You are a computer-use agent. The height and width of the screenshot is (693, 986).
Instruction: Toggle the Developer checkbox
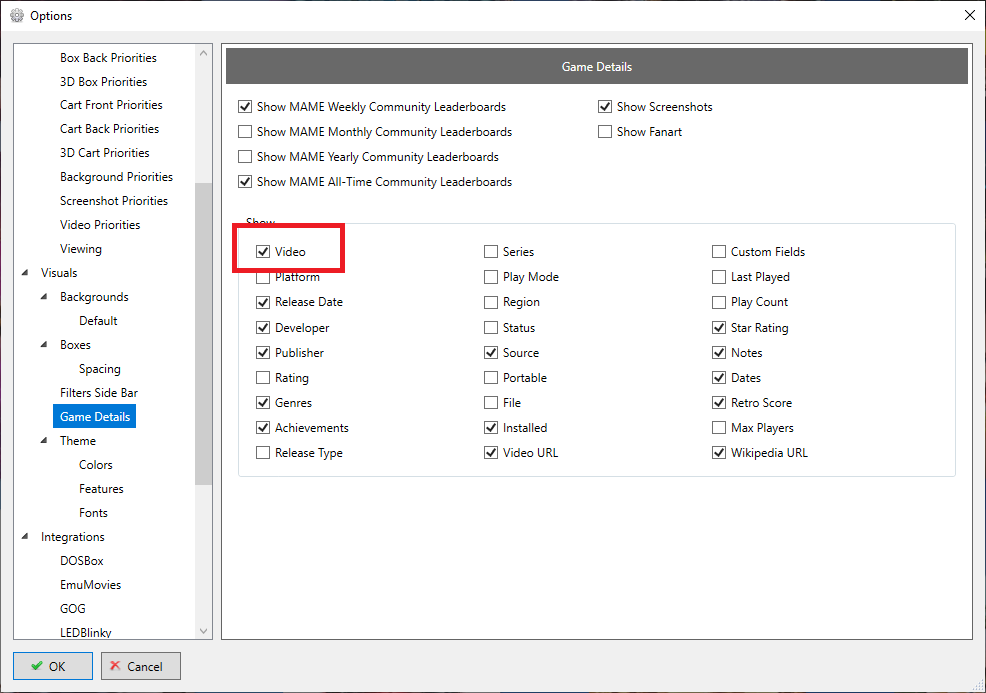coord(263,328)
